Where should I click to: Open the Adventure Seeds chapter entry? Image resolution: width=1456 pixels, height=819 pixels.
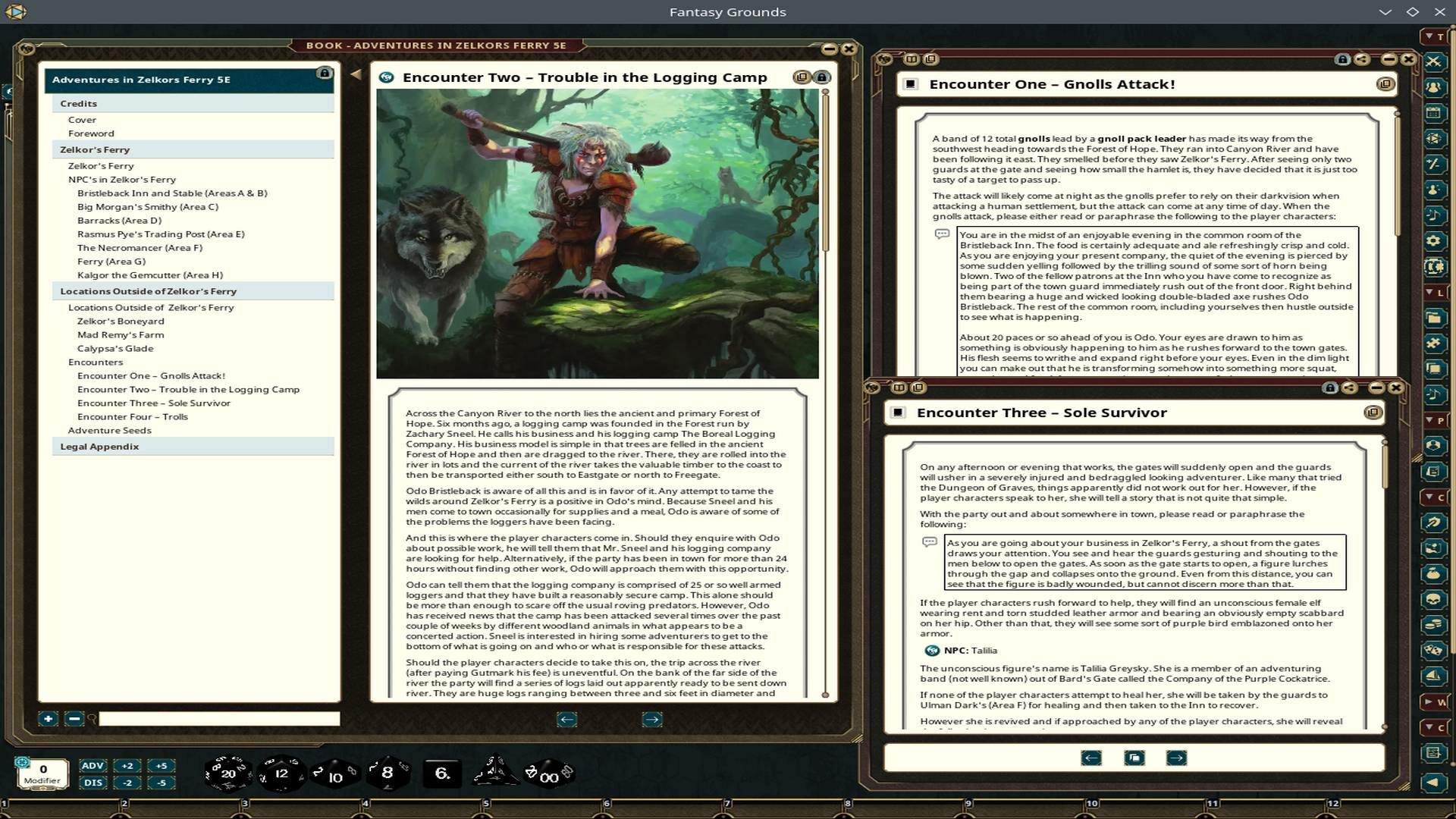pyautogui.click(x=111, y=430)
